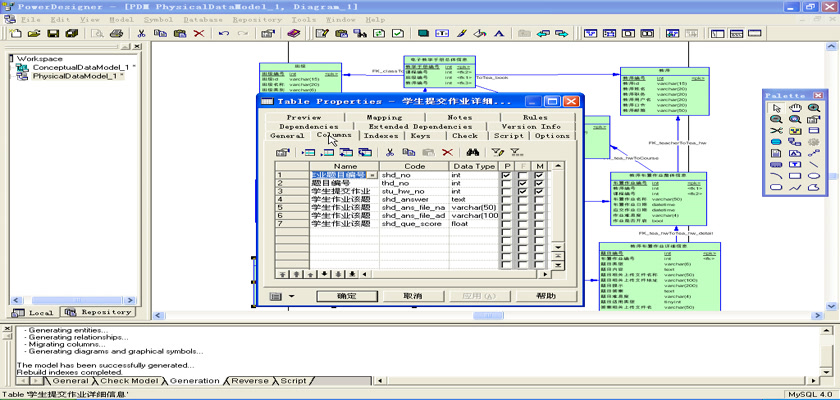Click the Print icon in main toolbar
The height and width of the screenshot is (400, 840).
(116, 33)
